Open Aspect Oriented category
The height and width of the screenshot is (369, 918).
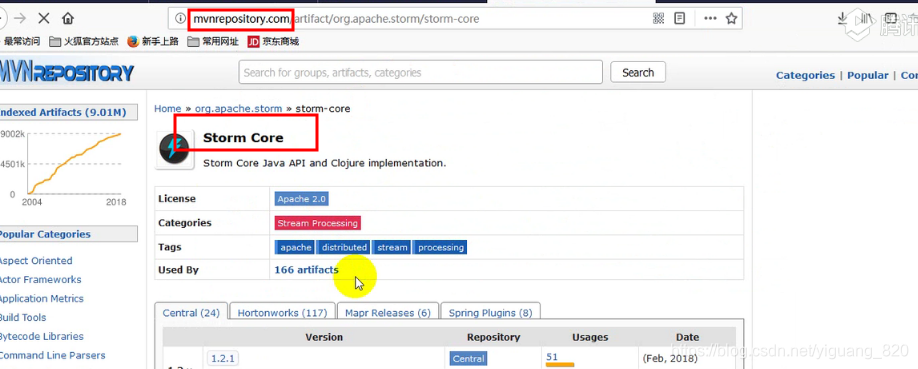pyautogui.click(x=35, y=261)
